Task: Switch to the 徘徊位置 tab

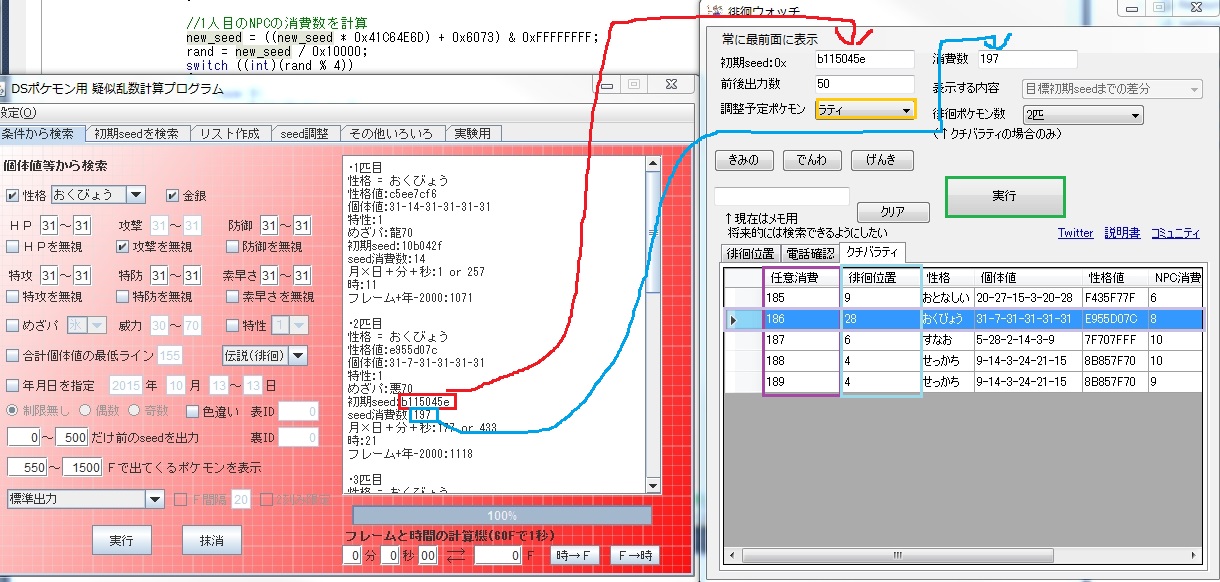Action: (x=749, y=253)
